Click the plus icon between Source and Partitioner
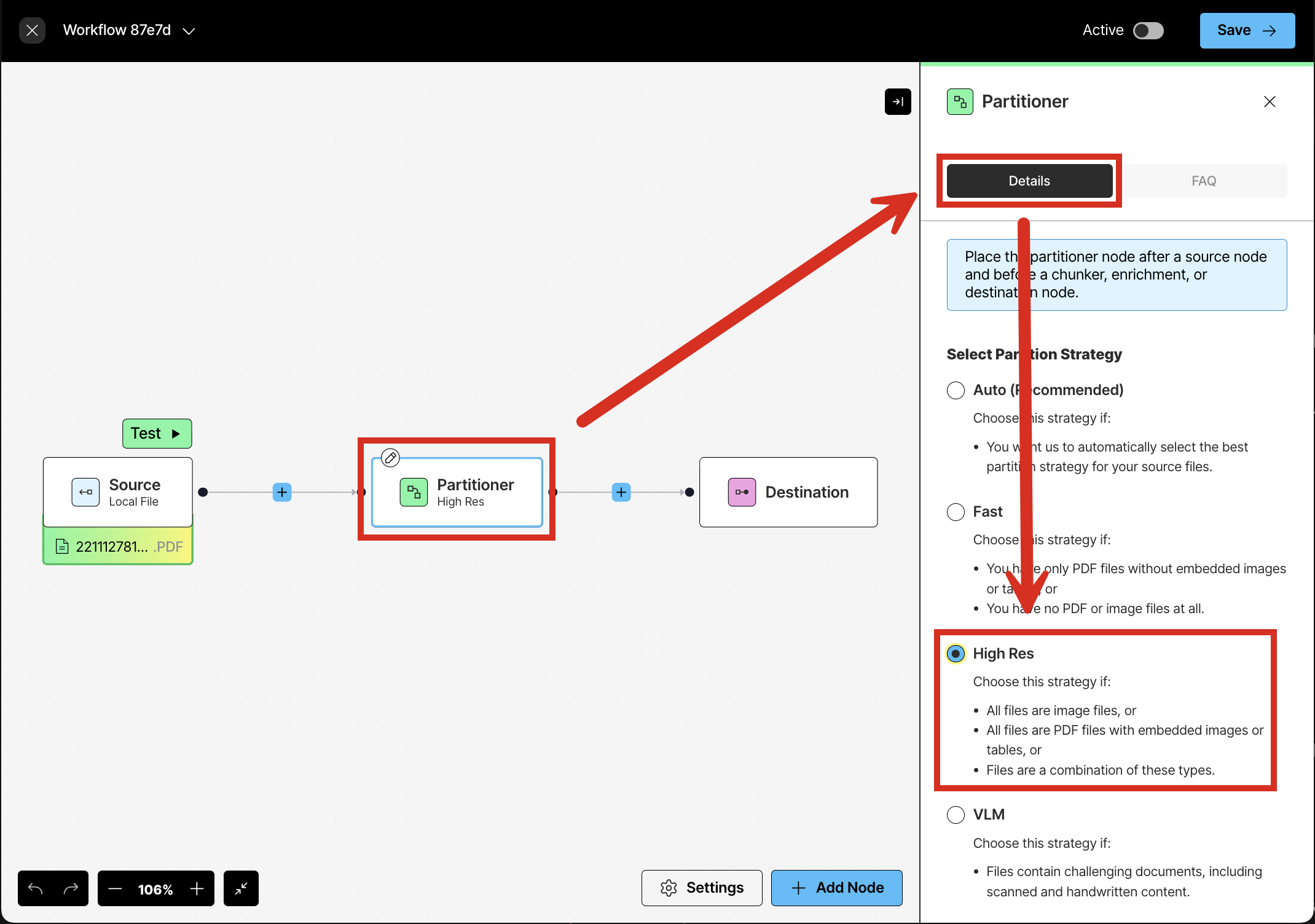The image size is (1315, 924). [281, 492]
